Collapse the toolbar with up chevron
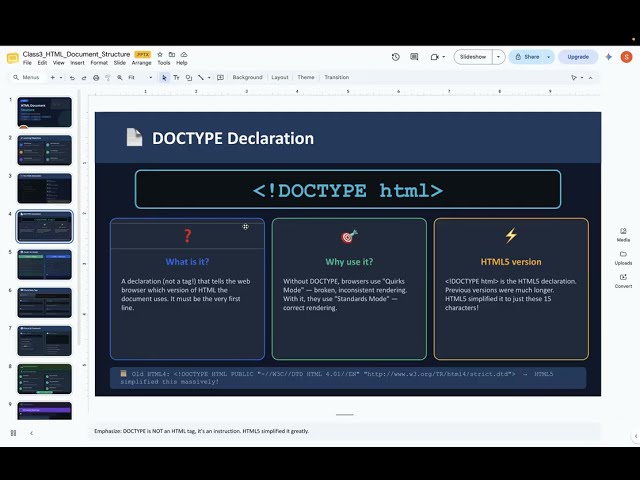The image size is (640, 480). click(x=591, y=78)
